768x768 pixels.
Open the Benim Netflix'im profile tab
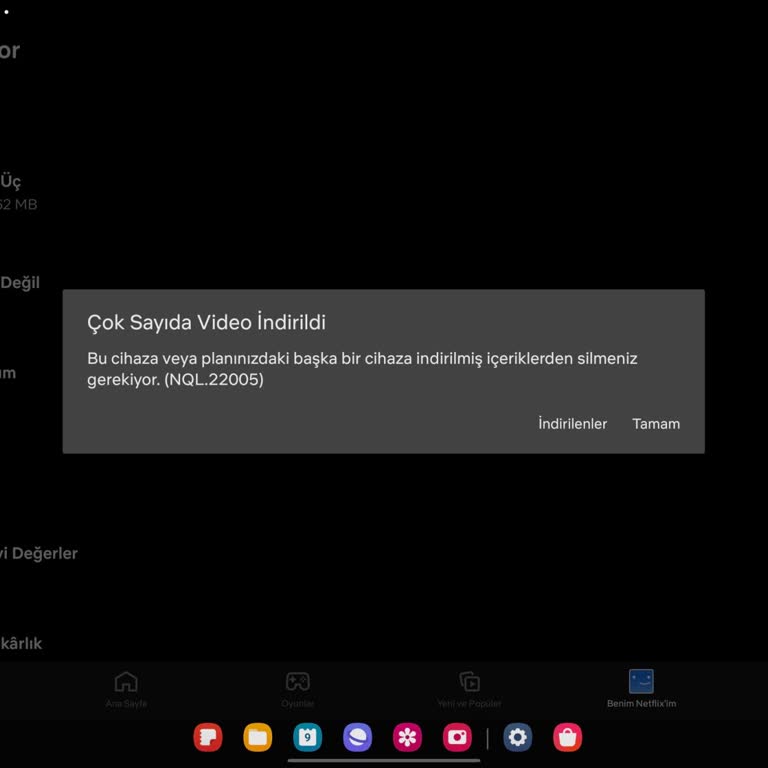click(x=641, y=690)
